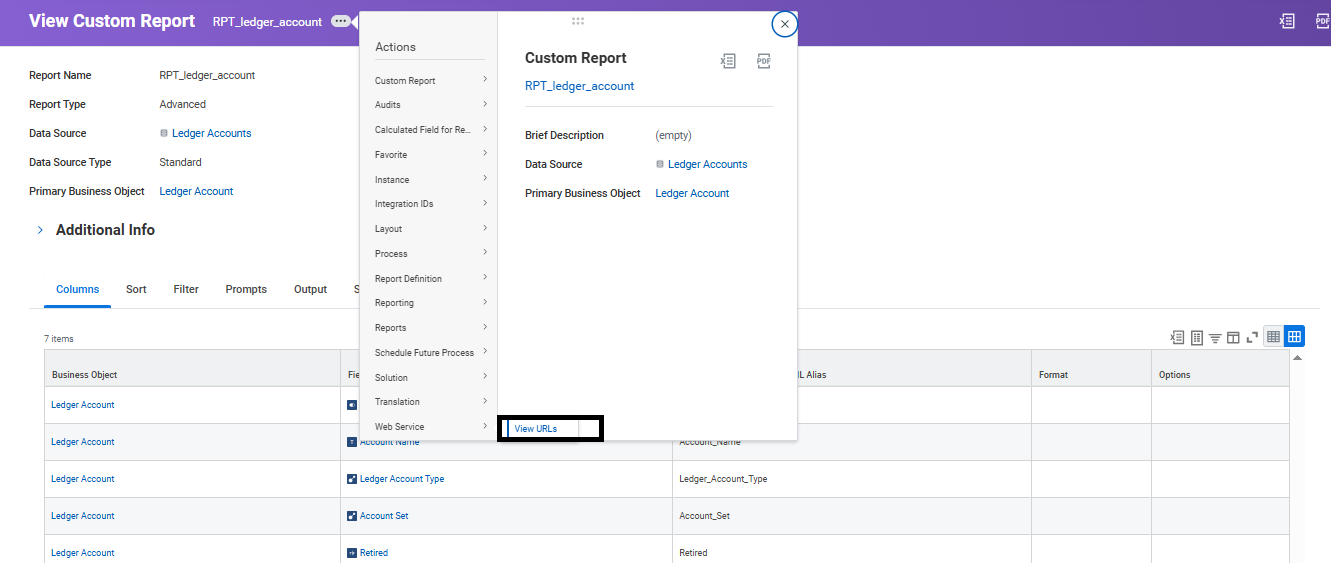Open Retired field link
This screenshot has width=1331, height=563.
click(x=374, y=553)
